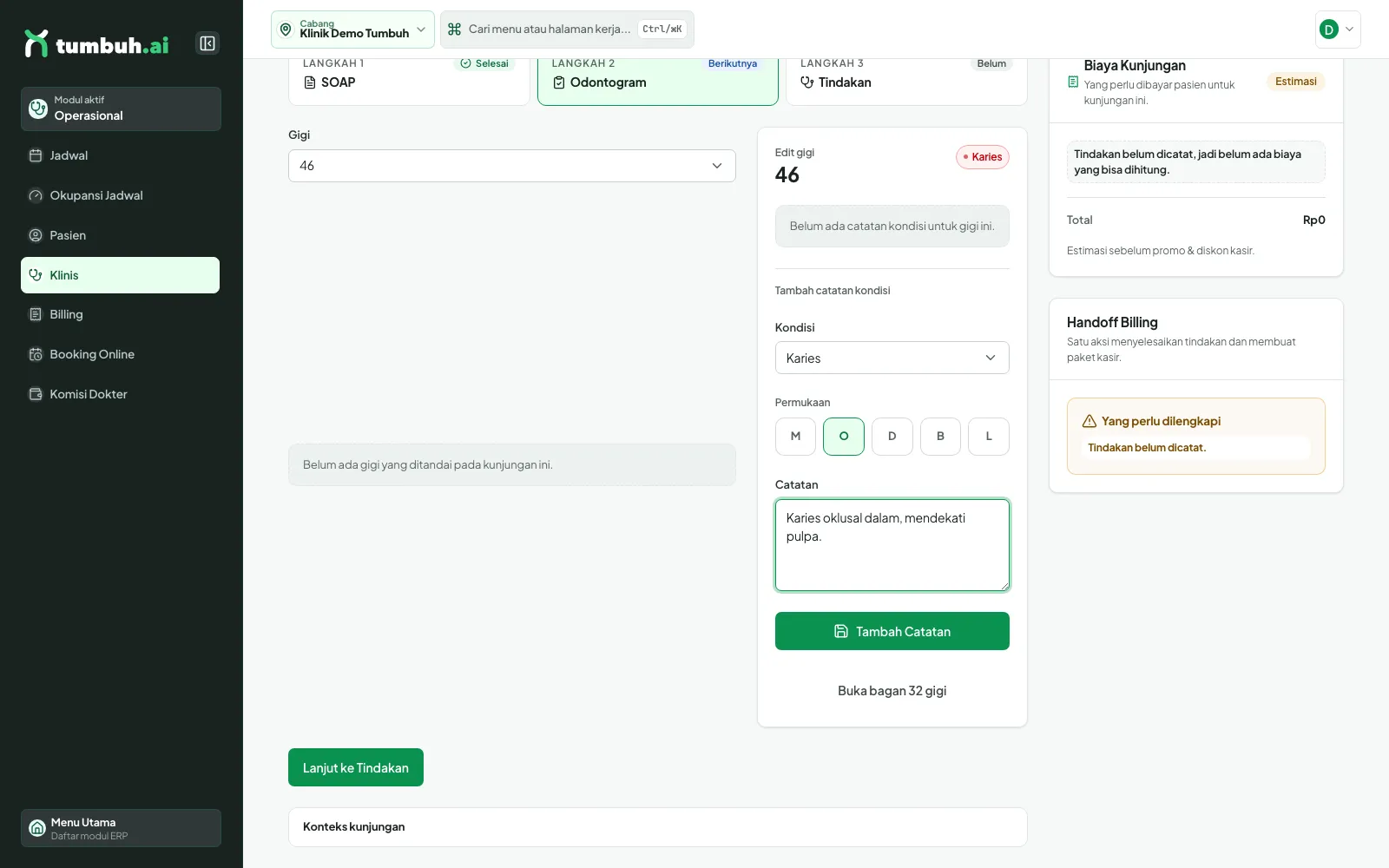The image size is (1389, 868).
Task: Open the Gigi 46 dropdown
Action: click(x=512, y=166)
